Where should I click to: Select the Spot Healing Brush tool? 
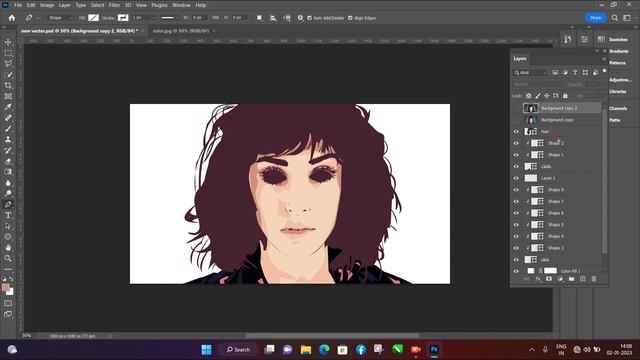[x=8, y=118]
